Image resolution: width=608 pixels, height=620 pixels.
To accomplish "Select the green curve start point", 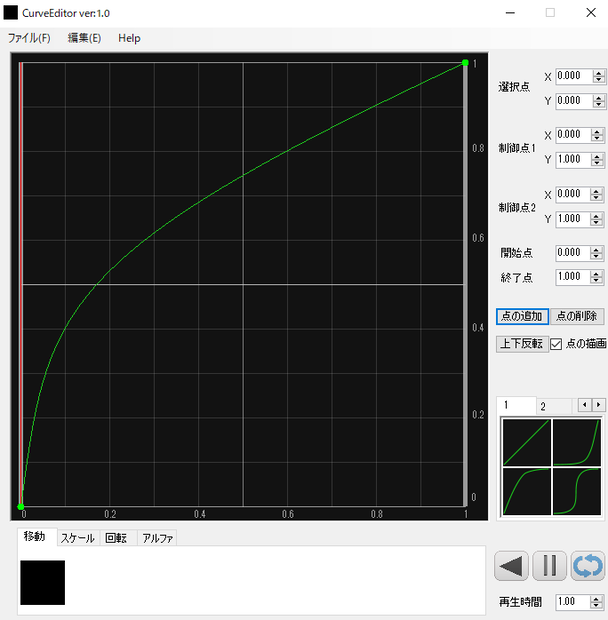I will (21, 507).
